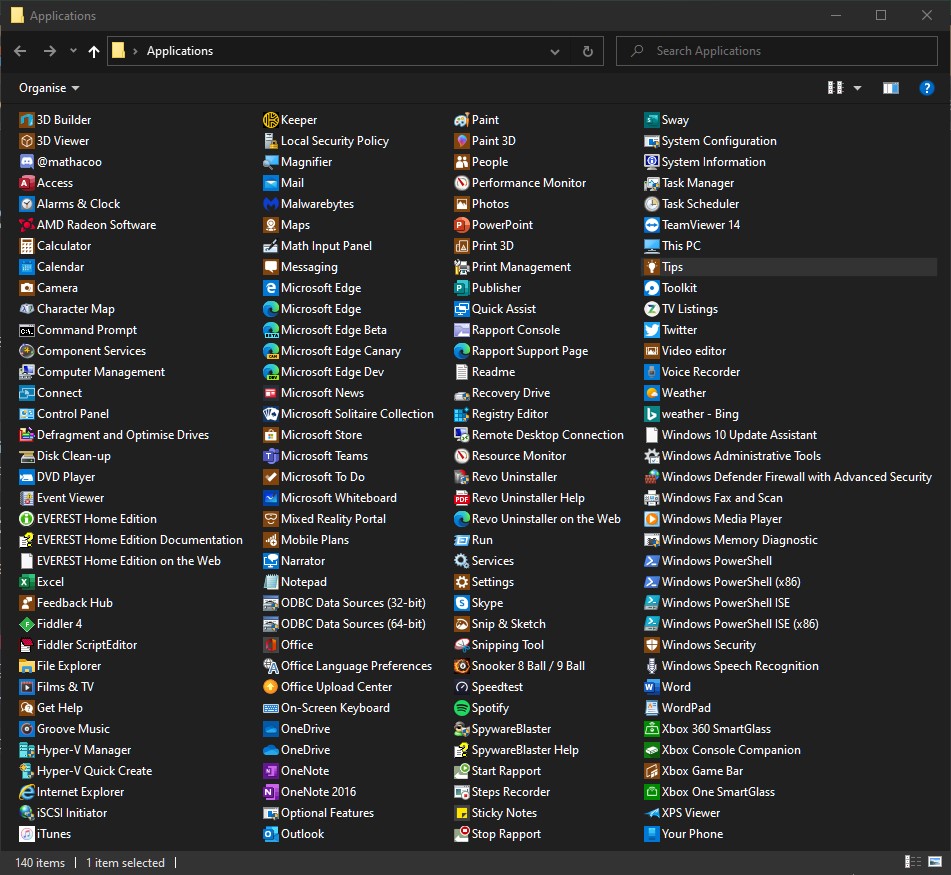This screenshot has width=951, height=875.
Task: Select the iTunes icon
Action: click(27, 834)
